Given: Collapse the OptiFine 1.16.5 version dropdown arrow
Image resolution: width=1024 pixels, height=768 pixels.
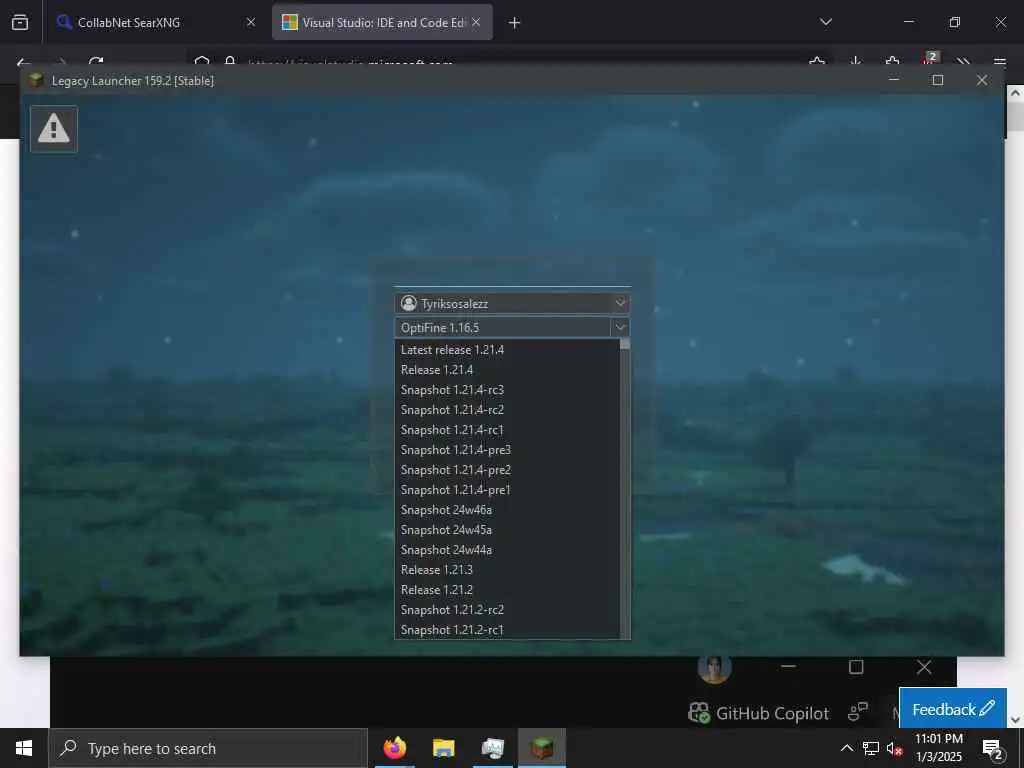Looking at the screenshot, I should (x=620, y=327).
